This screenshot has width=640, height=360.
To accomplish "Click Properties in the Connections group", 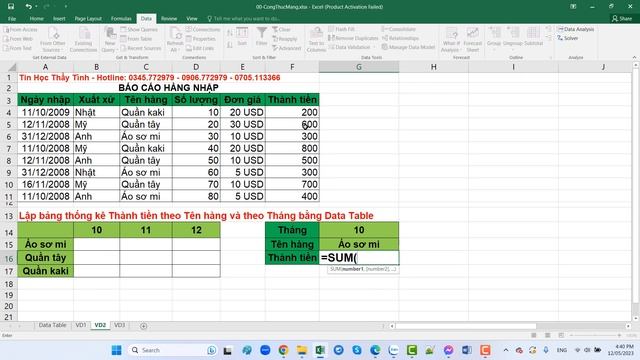I will coord(201,39).
